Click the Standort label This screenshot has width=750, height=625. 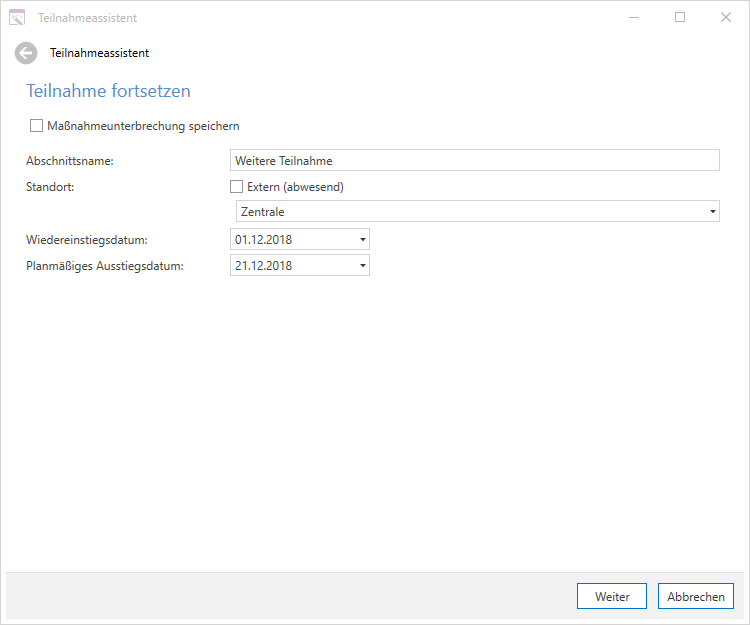pyautogui.click(x=51, y=186)
